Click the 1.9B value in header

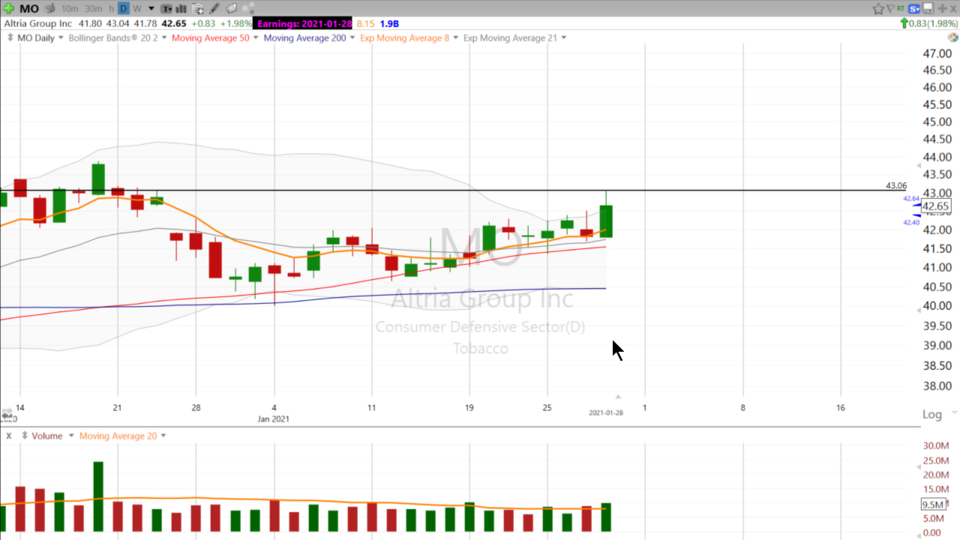(389, 23)
